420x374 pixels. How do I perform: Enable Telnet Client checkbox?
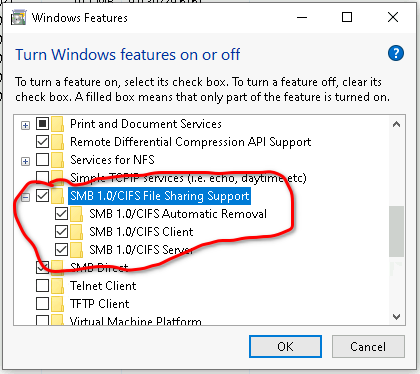coord(42,286)
